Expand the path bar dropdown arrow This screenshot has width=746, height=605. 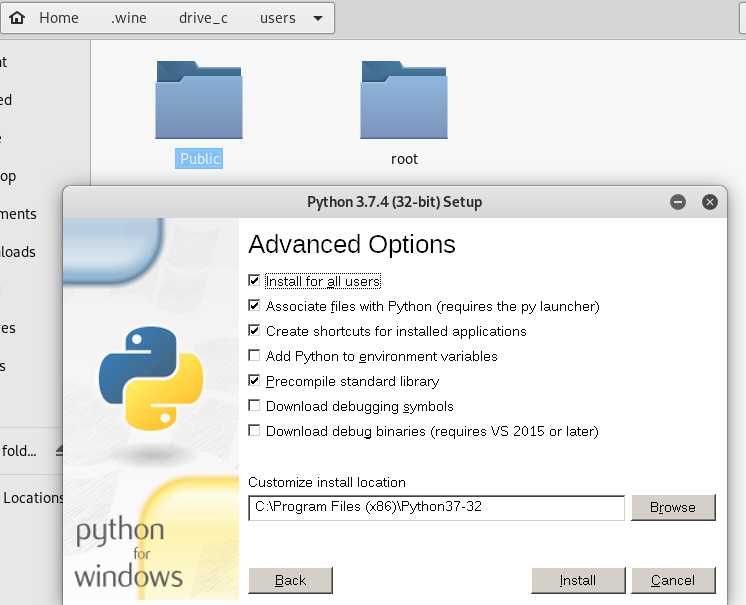tap(318, 19)
